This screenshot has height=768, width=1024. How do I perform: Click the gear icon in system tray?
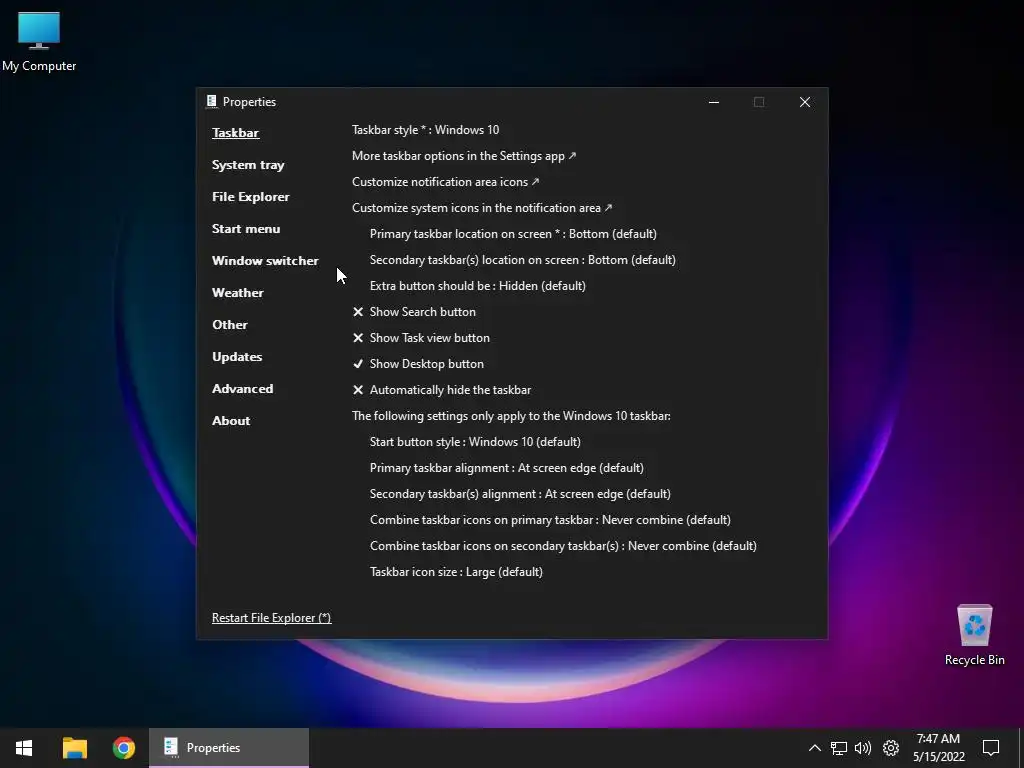coord(891,748)
